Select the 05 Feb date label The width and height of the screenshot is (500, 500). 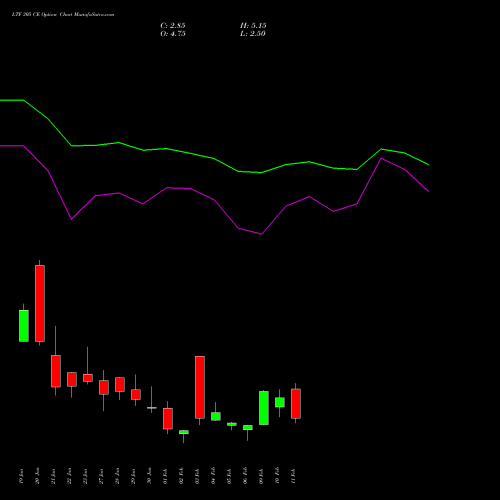pos(230,476)
